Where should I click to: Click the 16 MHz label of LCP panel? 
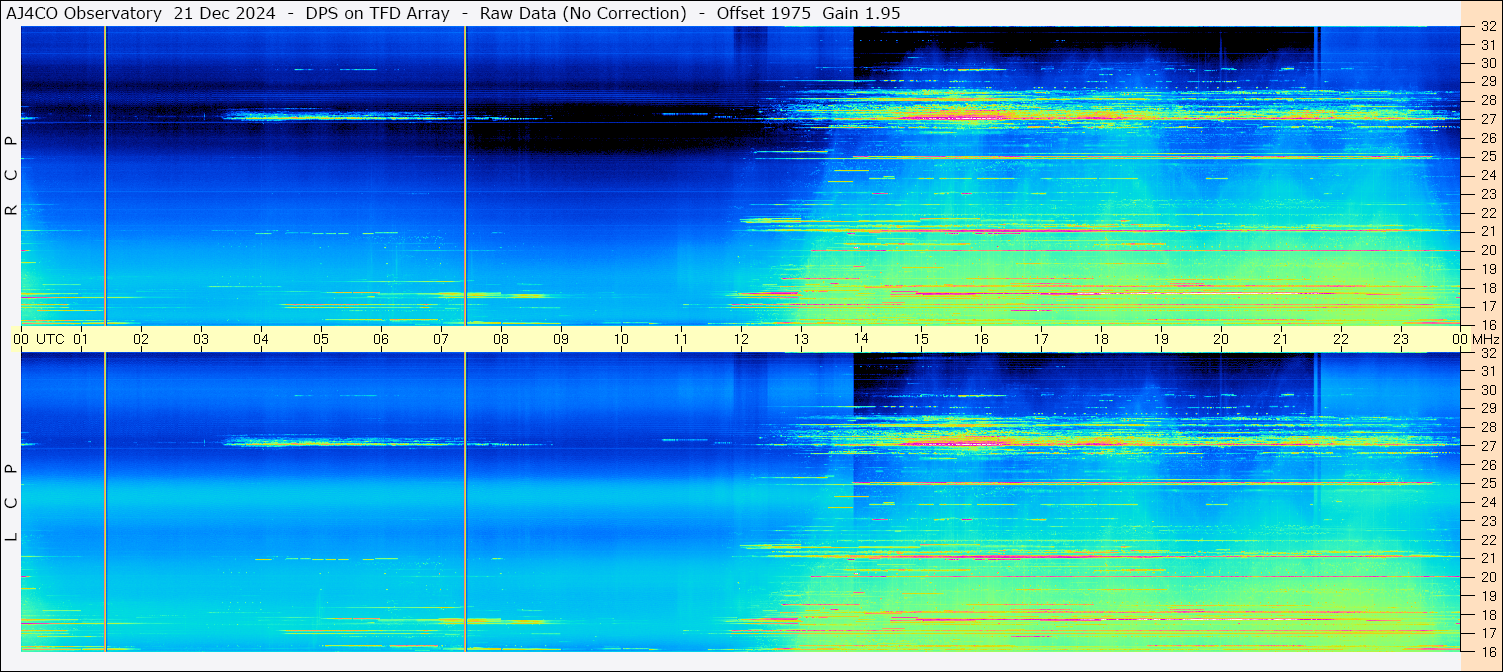click(1487, 651)
